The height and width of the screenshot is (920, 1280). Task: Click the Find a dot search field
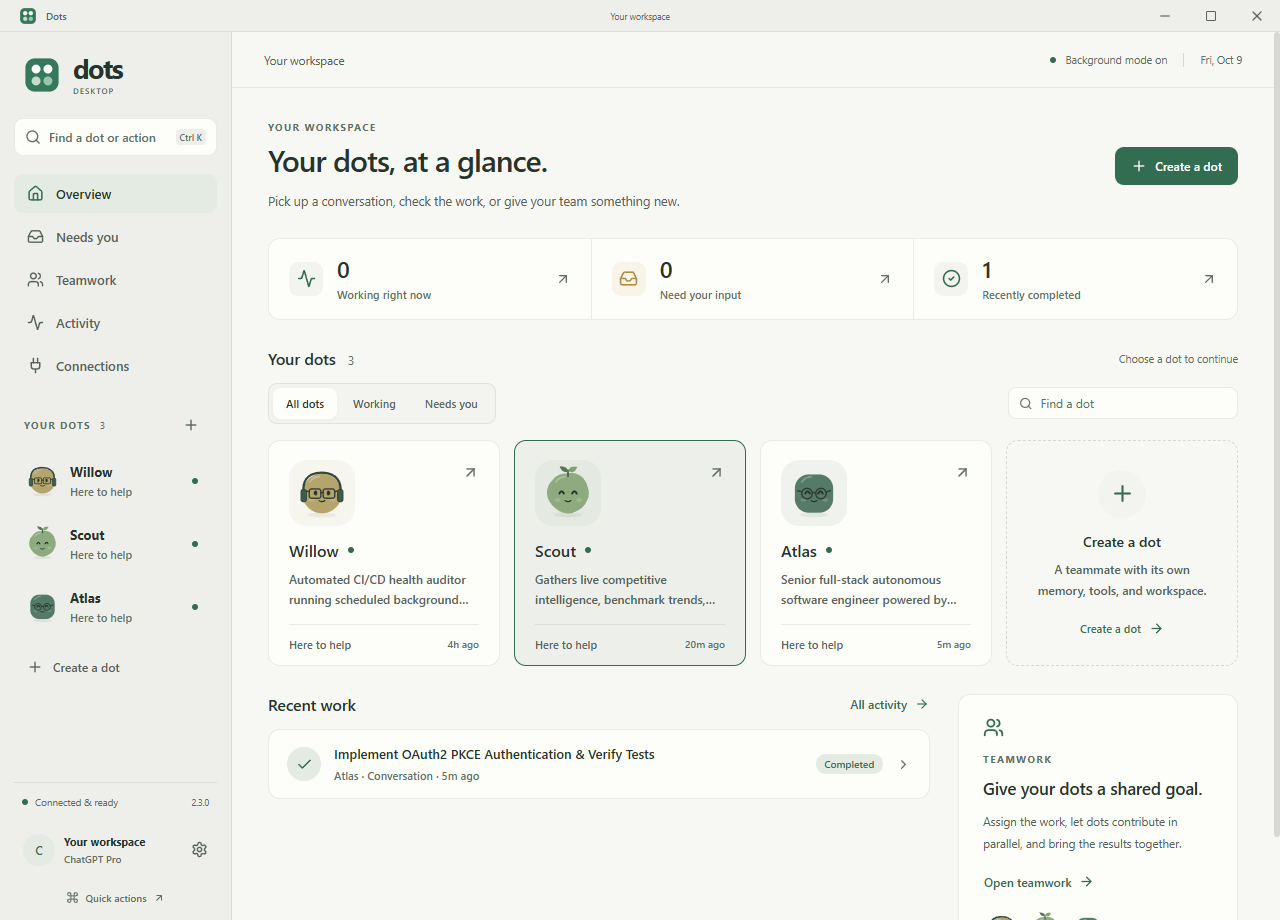click(1123, 403)
